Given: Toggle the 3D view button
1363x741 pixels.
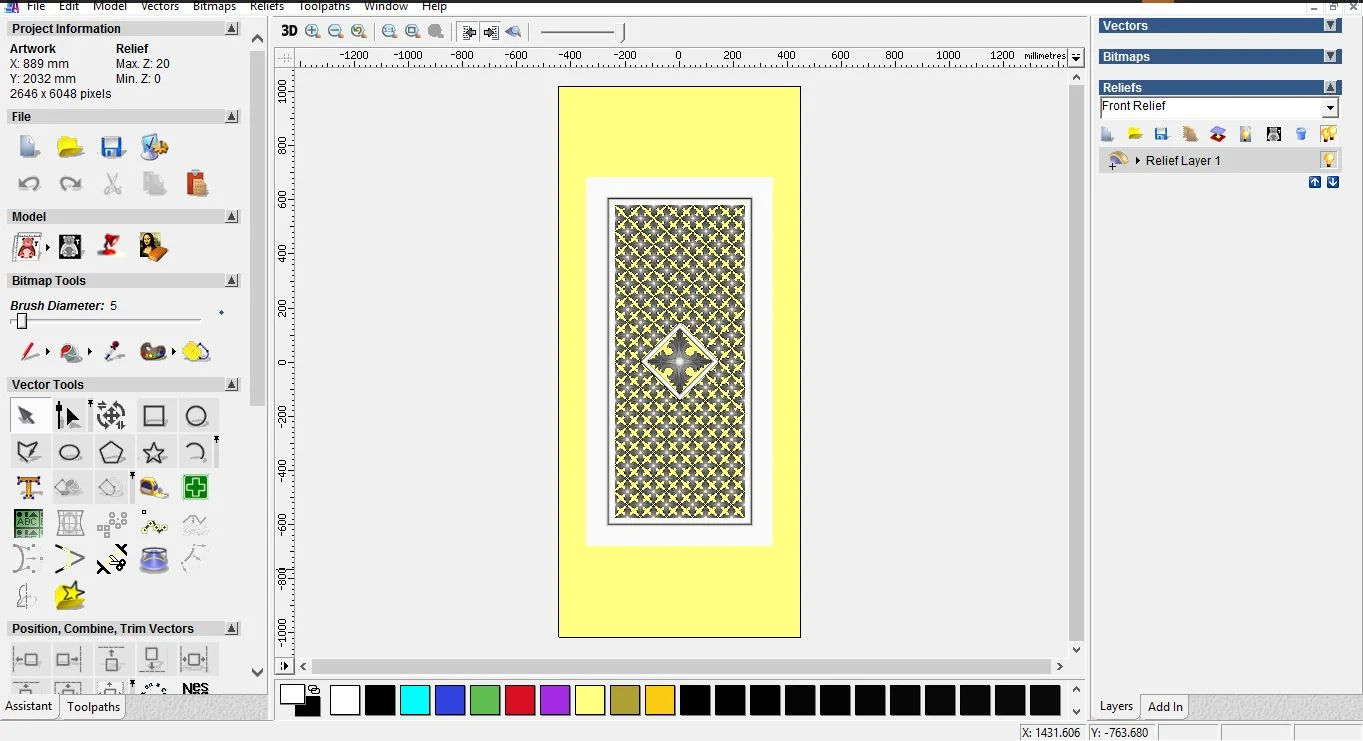Looking at the screenshot, I should (x=289, y=31).
